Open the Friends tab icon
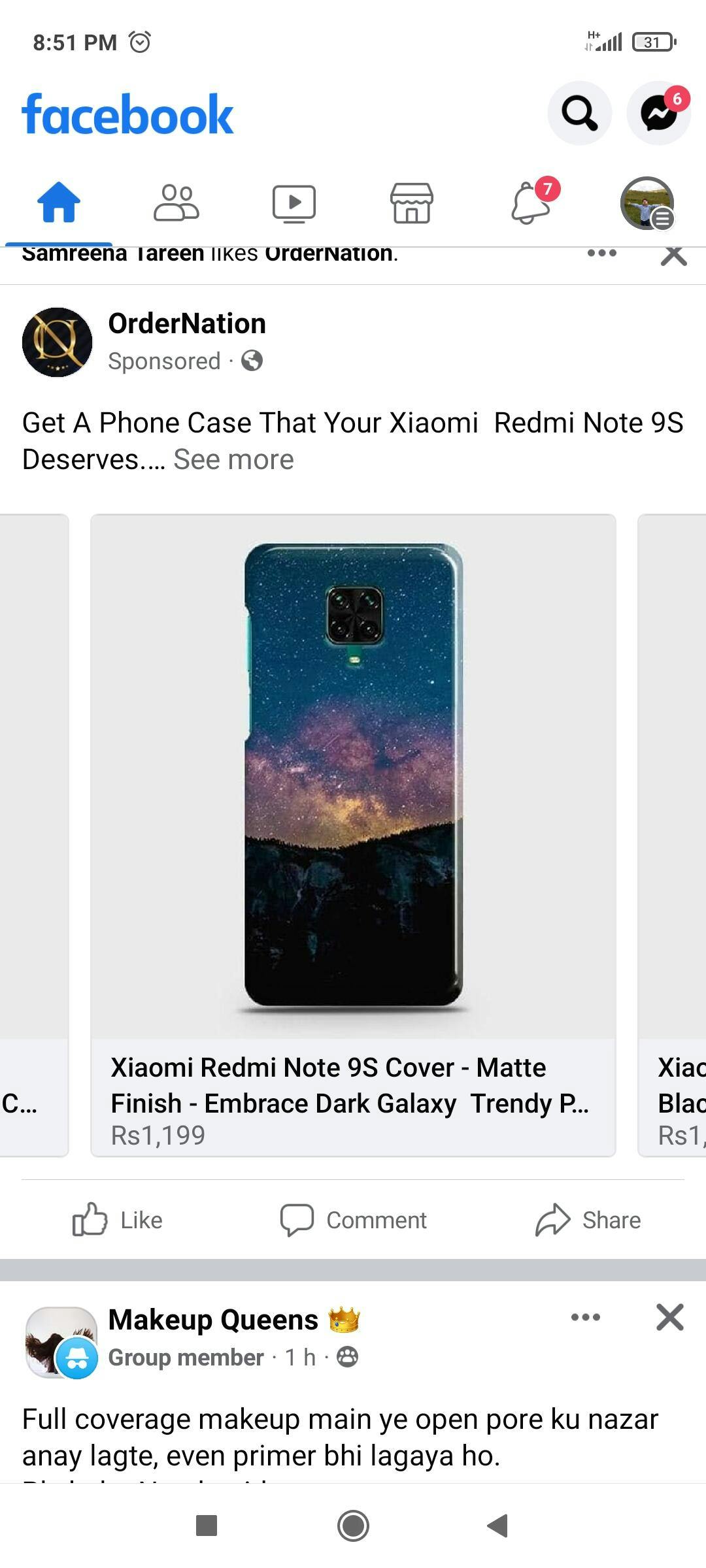Screen dimensions: 706x1568 [x=176, y=203]
